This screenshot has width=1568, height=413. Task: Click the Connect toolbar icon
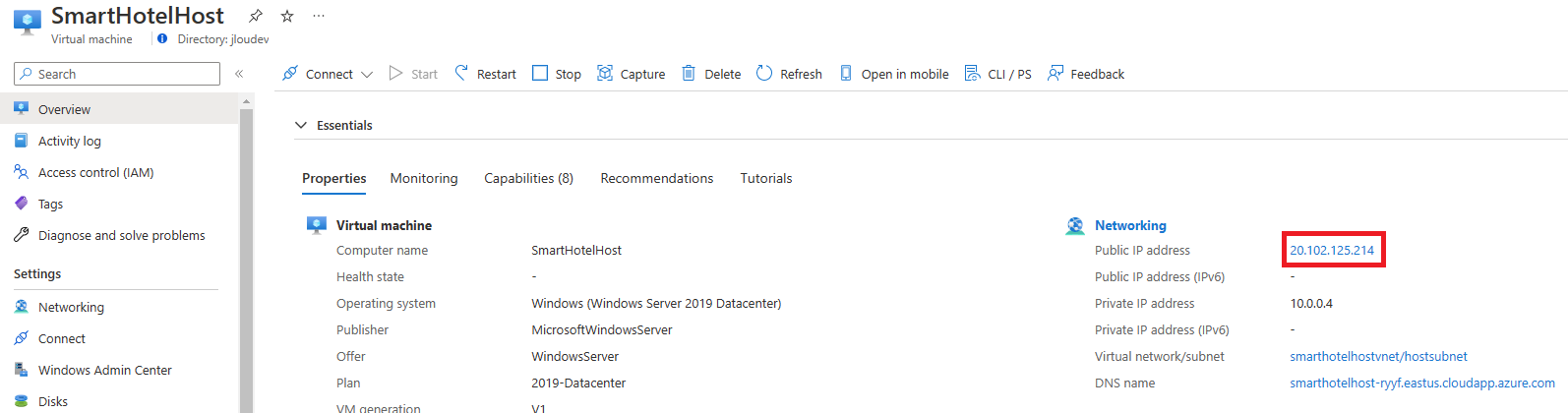(x=290, y=74)
